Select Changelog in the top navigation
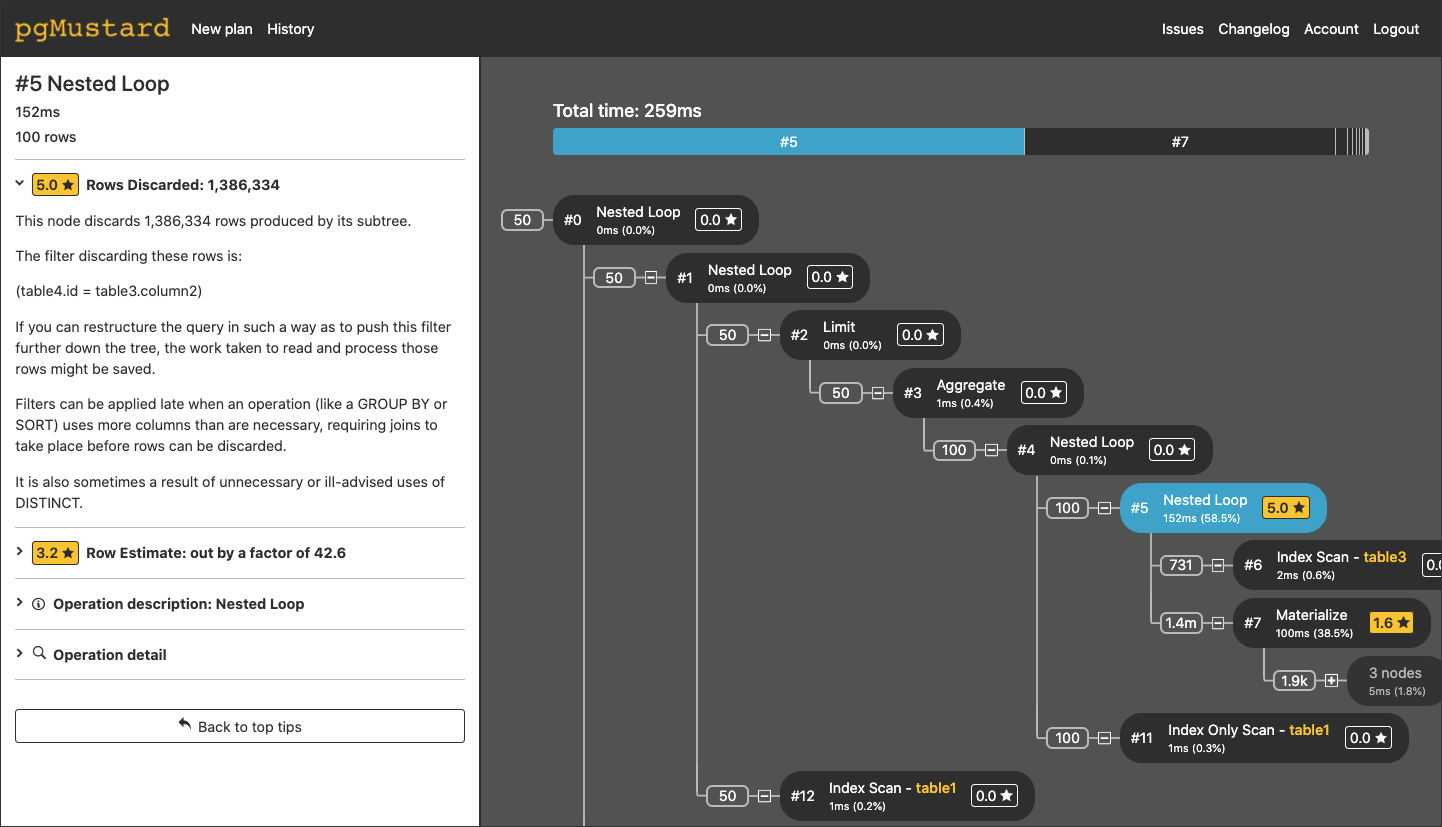Screen dimensions: 1442x827 click(1253, 29)
